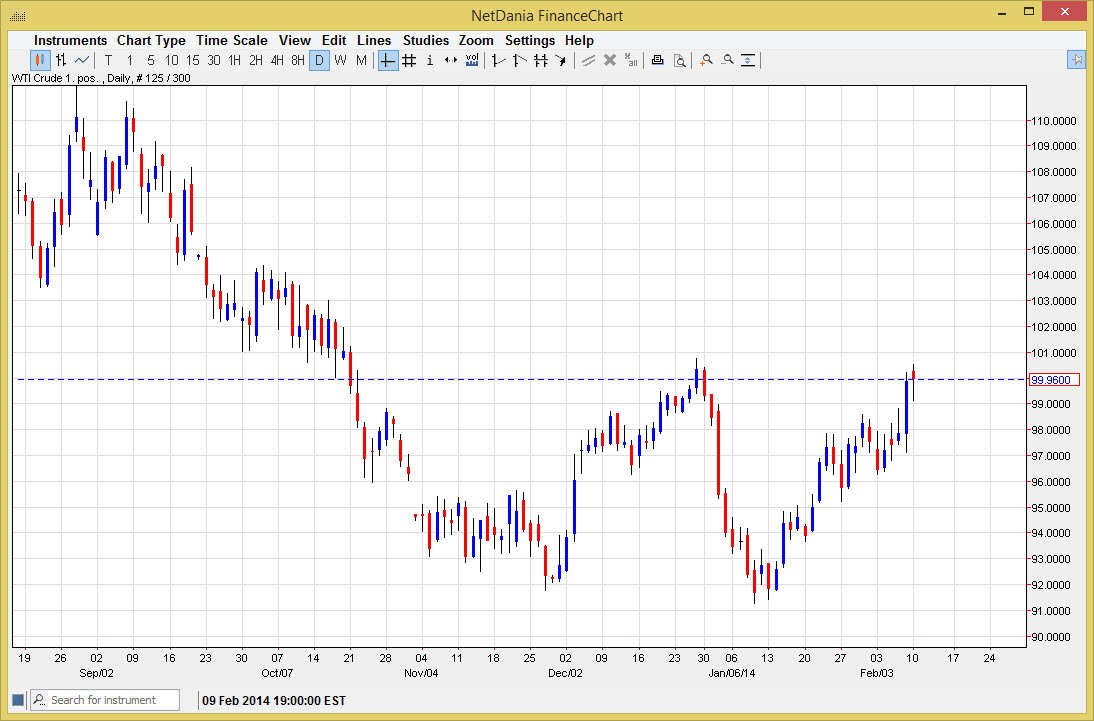Open the Instruments menu

coord(70,40)
